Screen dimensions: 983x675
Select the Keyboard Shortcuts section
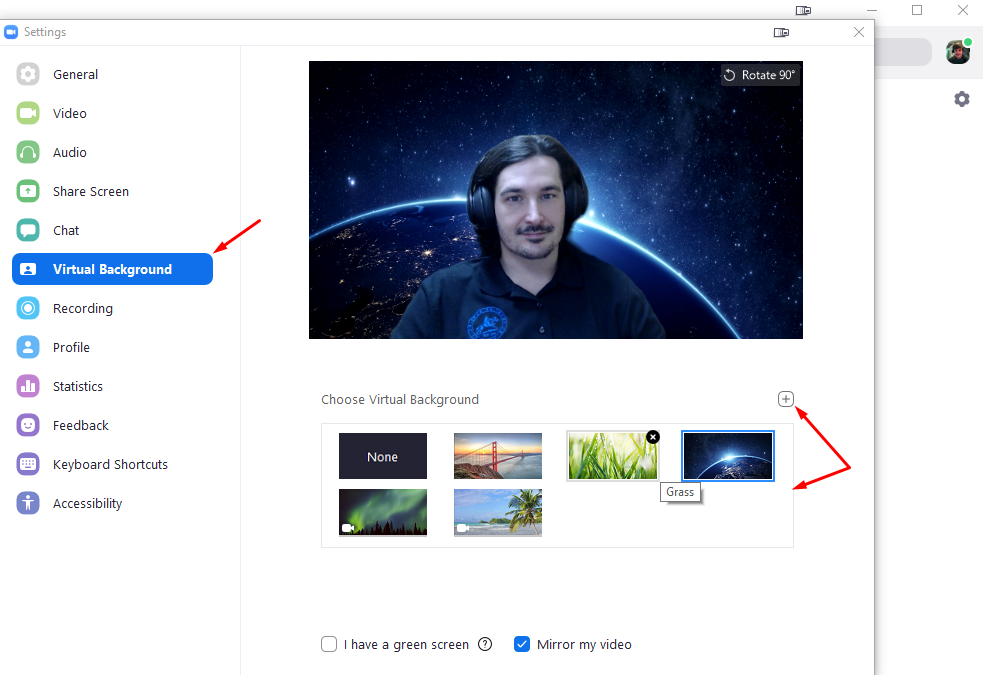(x=110, y=464)
